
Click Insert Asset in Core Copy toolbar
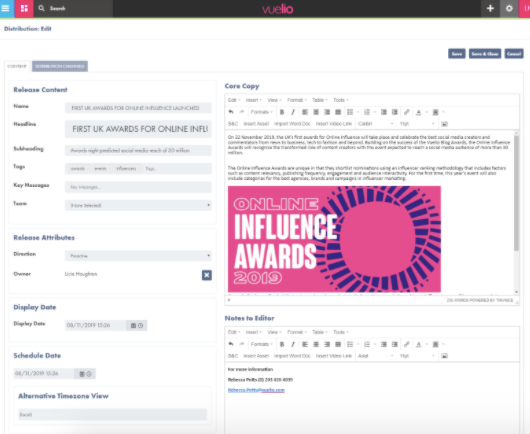pos(256,124)
